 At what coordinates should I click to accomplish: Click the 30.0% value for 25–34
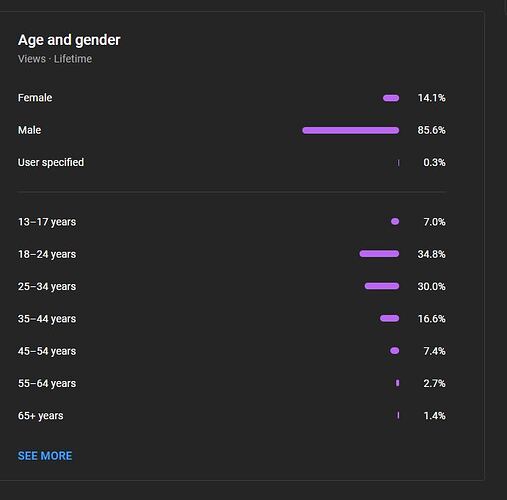pos(431,286)
